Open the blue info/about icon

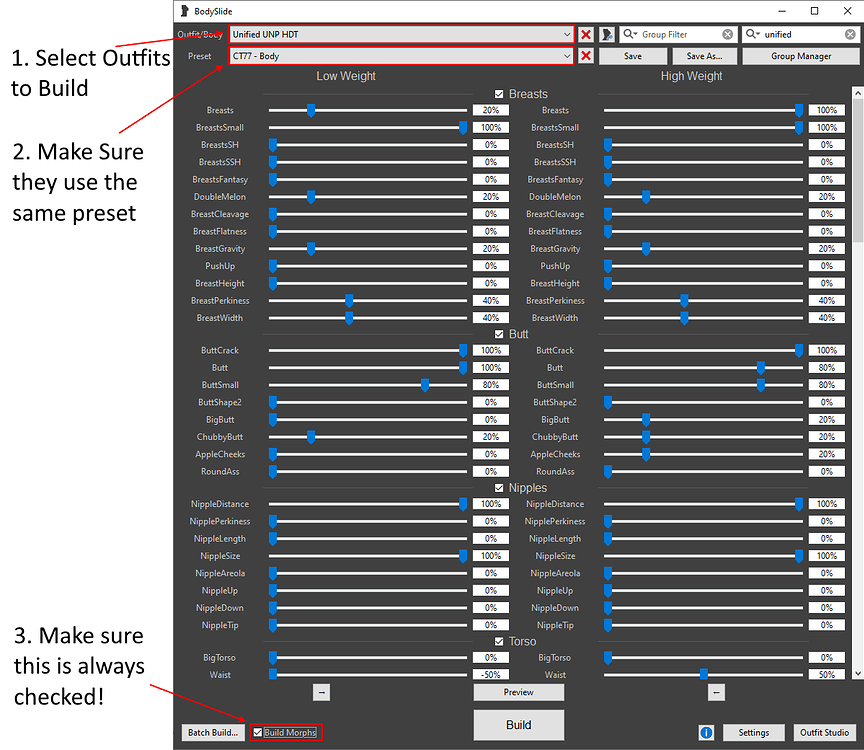706,732
